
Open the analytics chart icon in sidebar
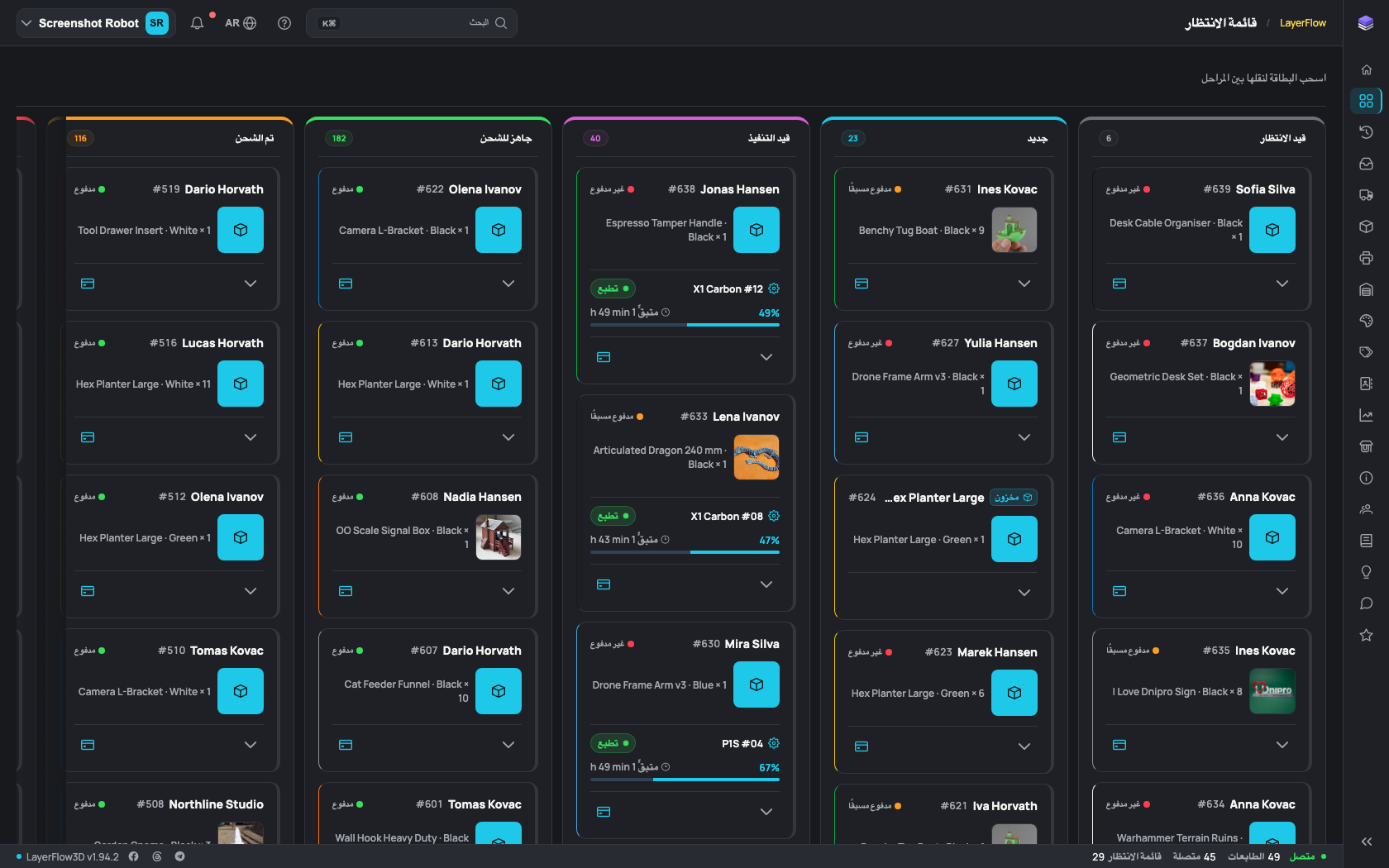[x=1366, y=415]
